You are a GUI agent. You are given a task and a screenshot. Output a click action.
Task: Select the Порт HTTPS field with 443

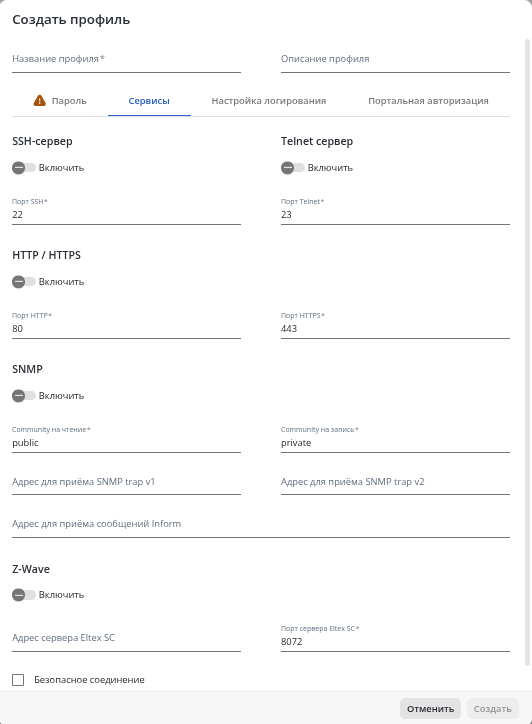click(395, 328)
